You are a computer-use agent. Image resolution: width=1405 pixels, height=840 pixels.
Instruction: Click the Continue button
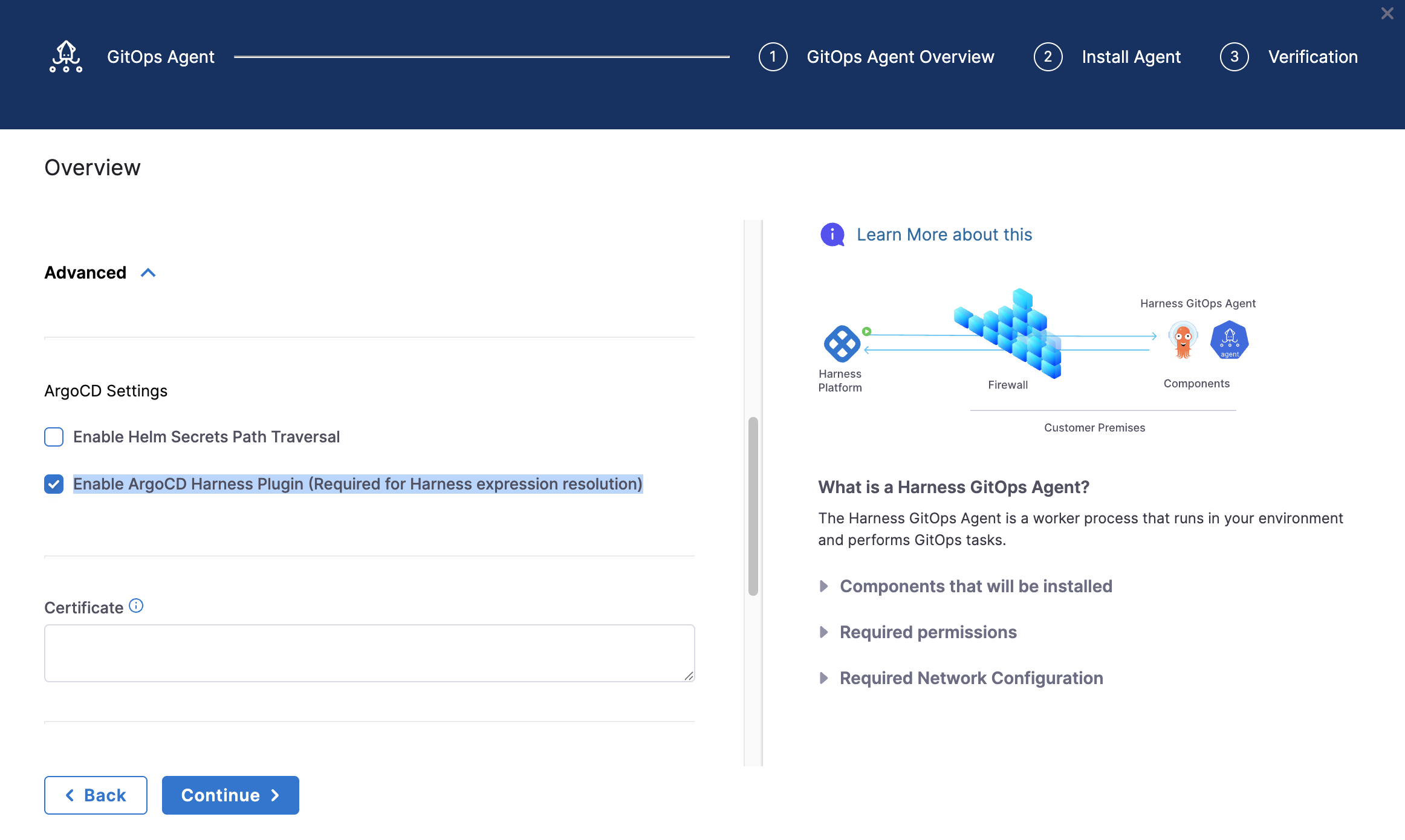[x=230, y=795]
